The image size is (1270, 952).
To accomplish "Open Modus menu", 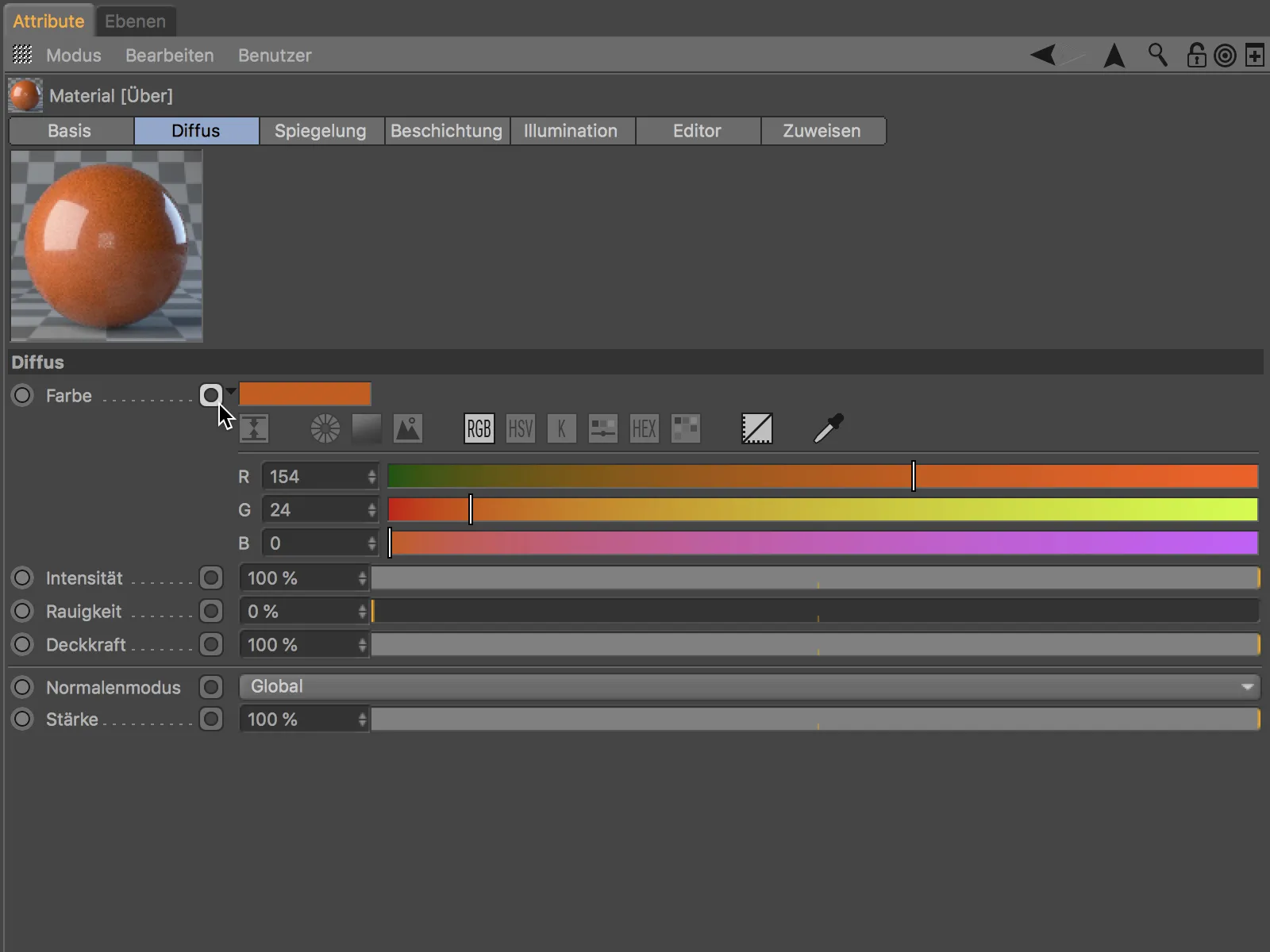I will coord(73,56).
